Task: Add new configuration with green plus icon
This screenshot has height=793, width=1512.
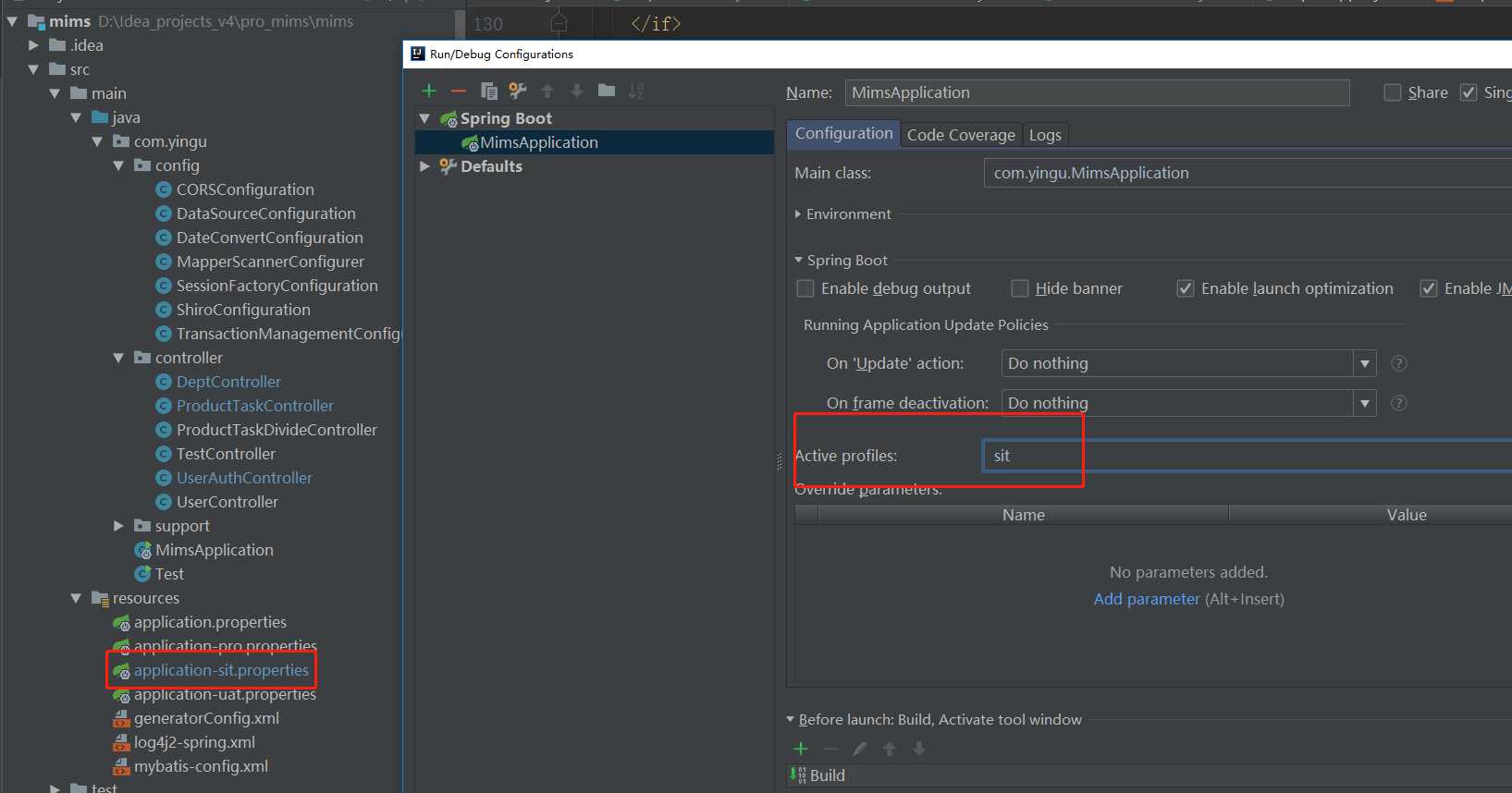Action: coord(429,91)
